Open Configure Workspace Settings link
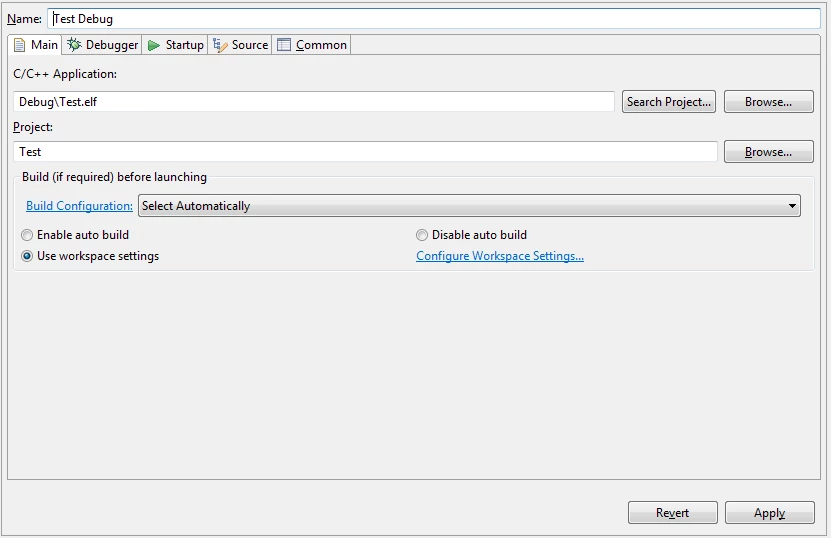This screenshot has width=831, height=538. 500,256
